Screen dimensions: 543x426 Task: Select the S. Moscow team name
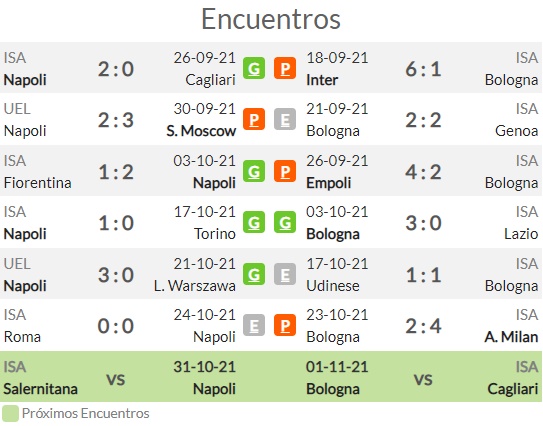tap(201, 131)
